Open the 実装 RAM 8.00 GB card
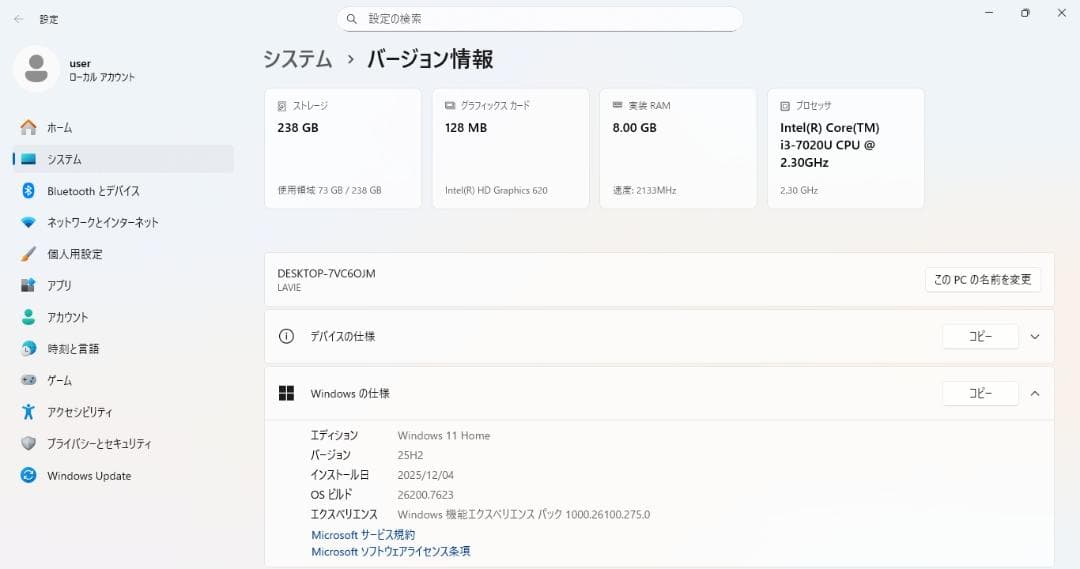1080x569 pixels. [x=678, y=148]
